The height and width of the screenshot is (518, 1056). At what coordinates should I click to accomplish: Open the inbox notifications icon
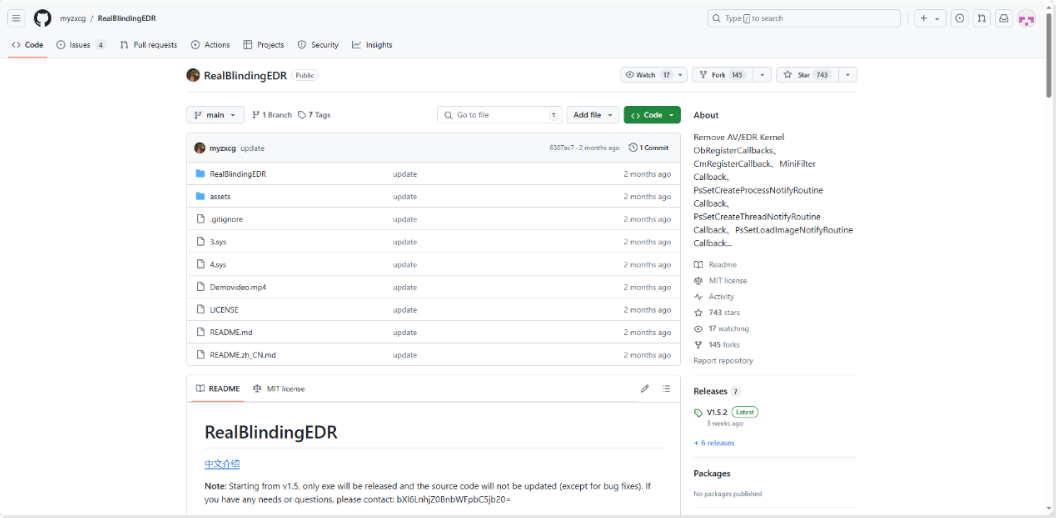[x=1003, y=18]
